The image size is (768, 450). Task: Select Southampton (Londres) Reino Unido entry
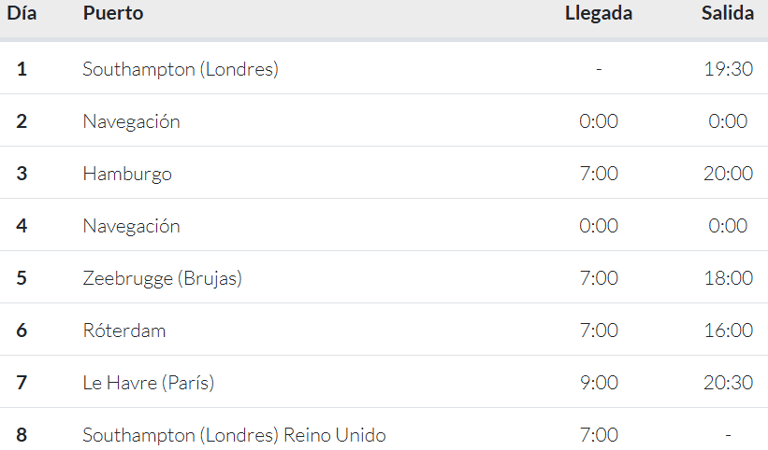point(234,435)
